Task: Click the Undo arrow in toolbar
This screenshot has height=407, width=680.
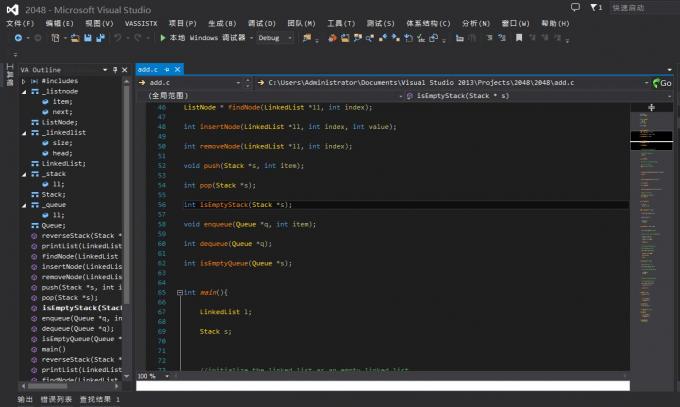Action: tap(118, 38)
